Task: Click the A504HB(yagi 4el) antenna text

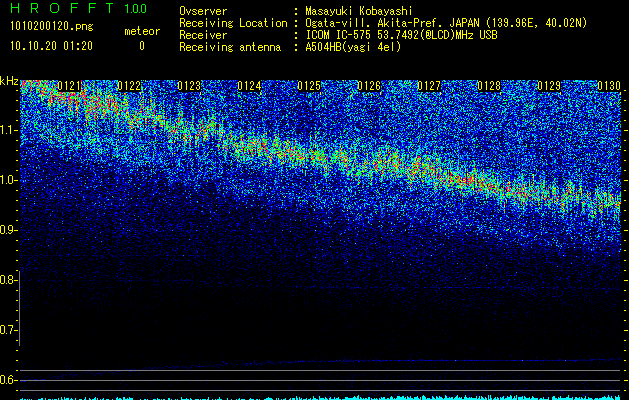Action: [x=353, y=47]
